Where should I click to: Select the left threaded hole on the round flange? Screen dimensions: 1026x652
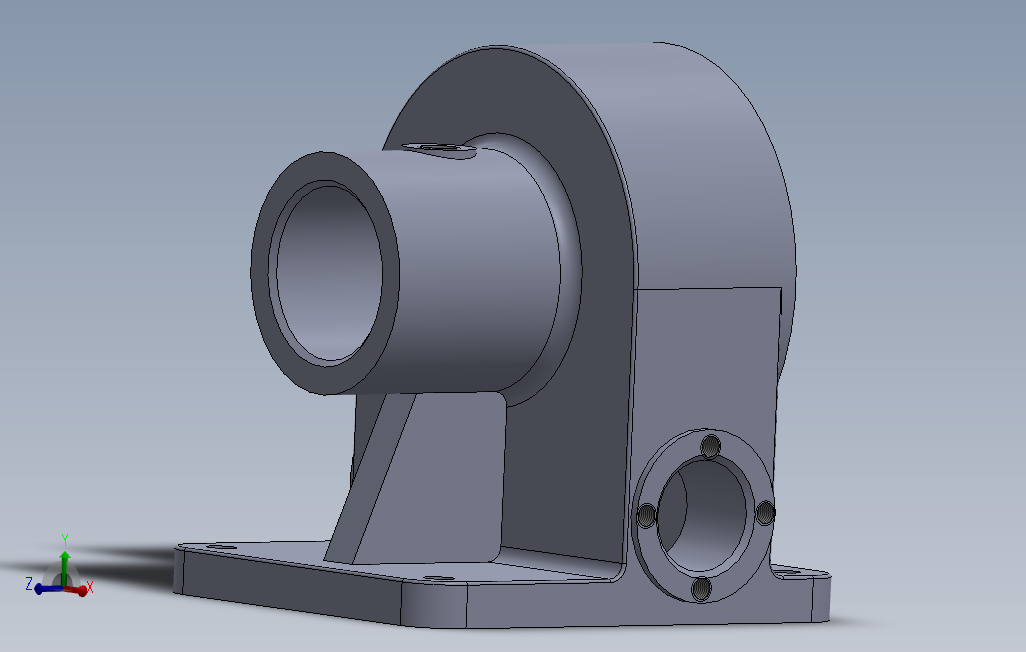point(646,516)
